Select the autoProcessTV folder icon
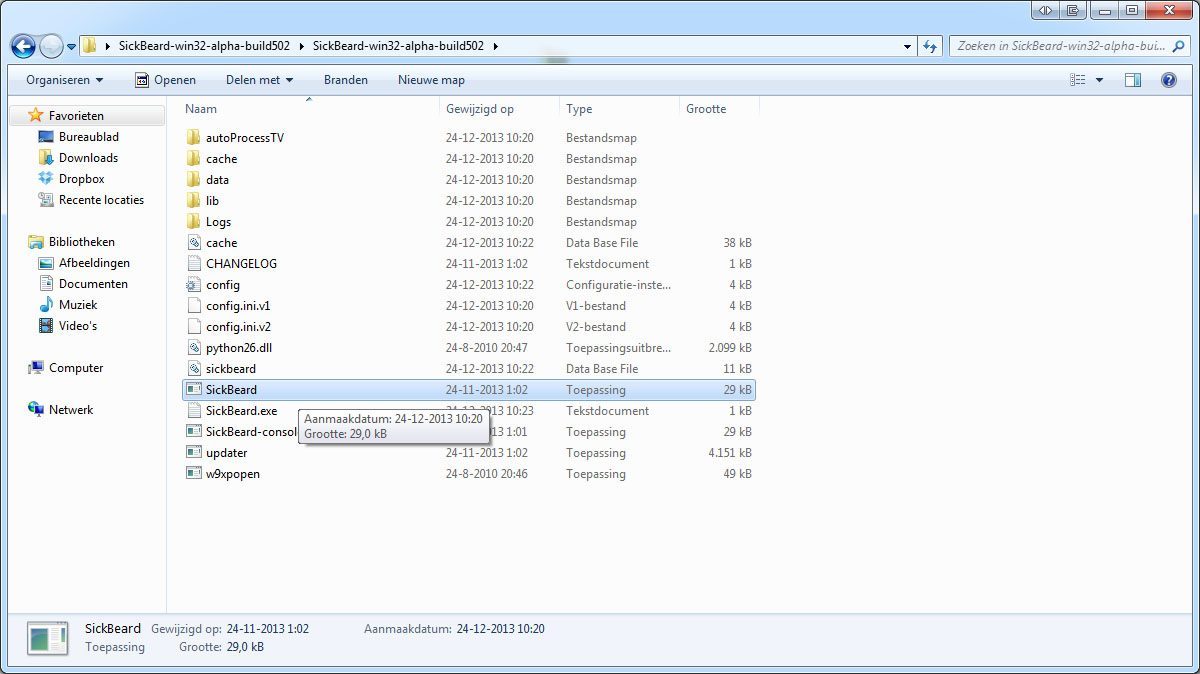The width and height of the screenshot is (1200, 674). click(x=194, y=138)
